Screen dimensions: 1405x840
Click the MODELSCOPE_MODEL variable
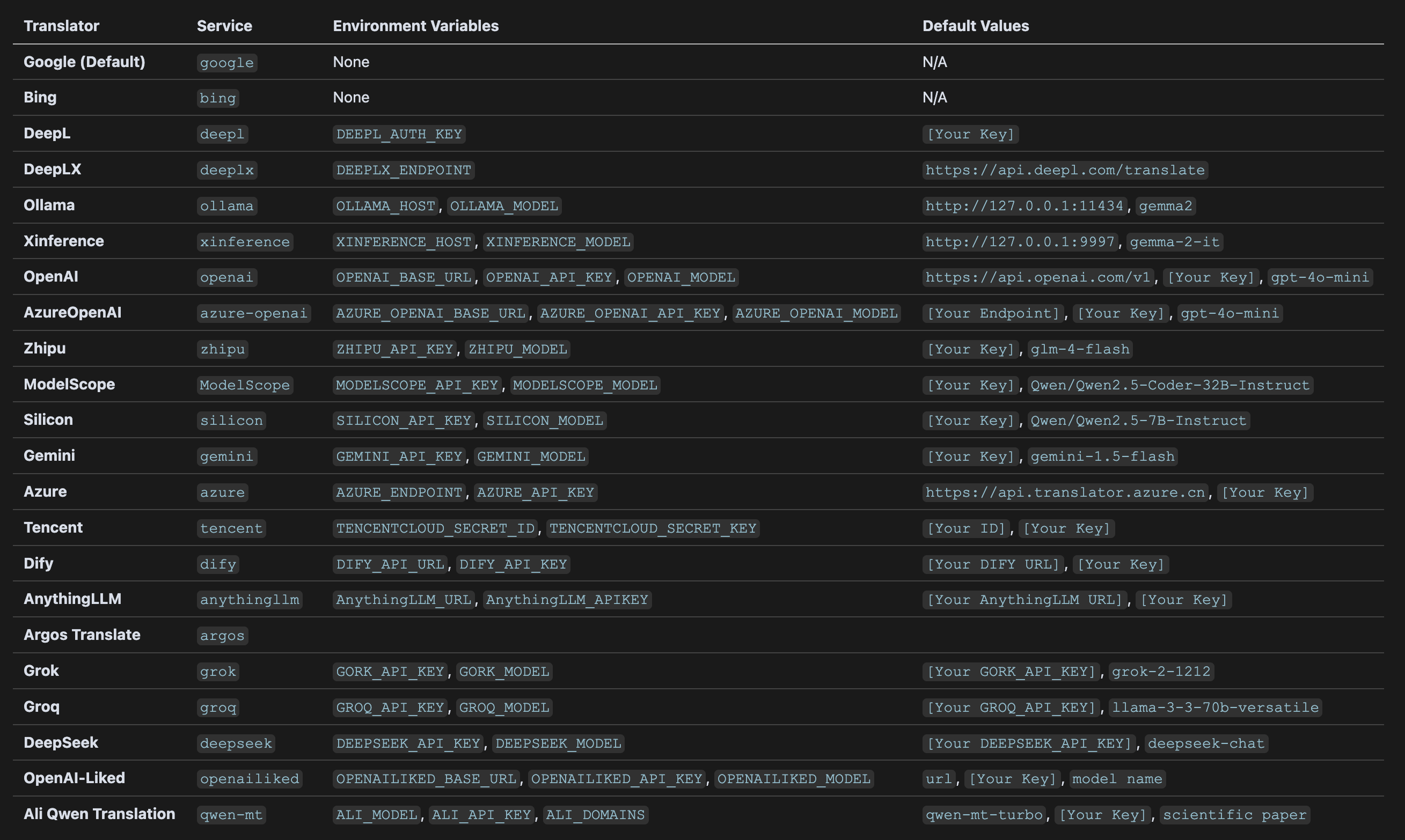click(585, 385)
